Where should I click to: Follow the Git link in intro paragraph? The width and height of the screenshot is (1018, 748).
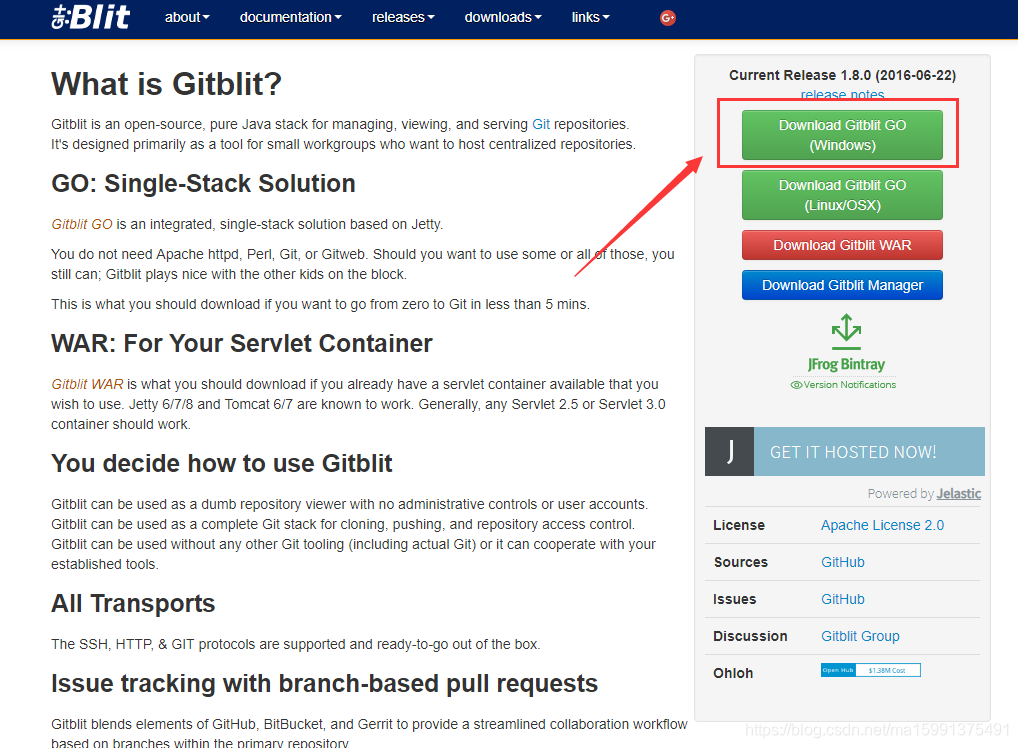click(x=541, y=124)
